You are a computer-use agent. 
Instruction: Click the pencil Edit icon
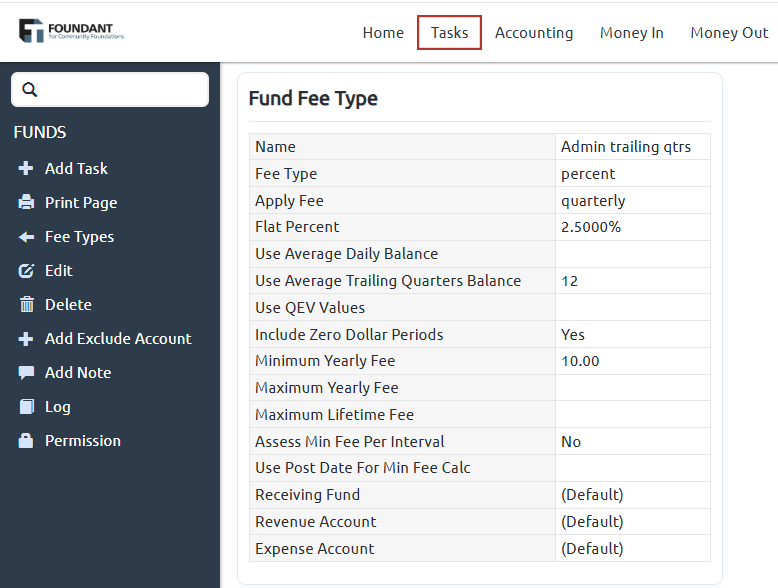(x=26, y=271)
